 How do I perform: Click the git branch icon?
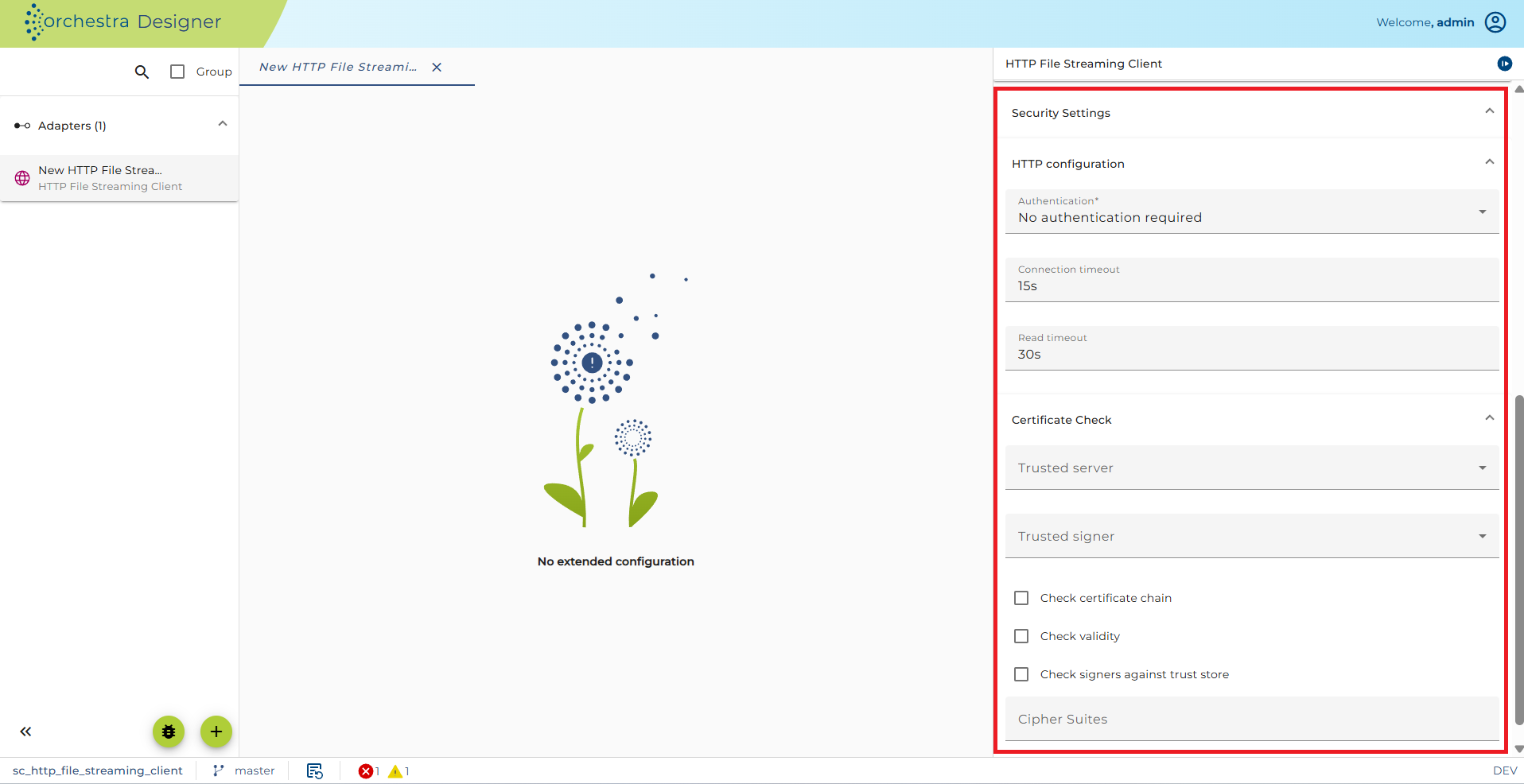pos(218,770)
